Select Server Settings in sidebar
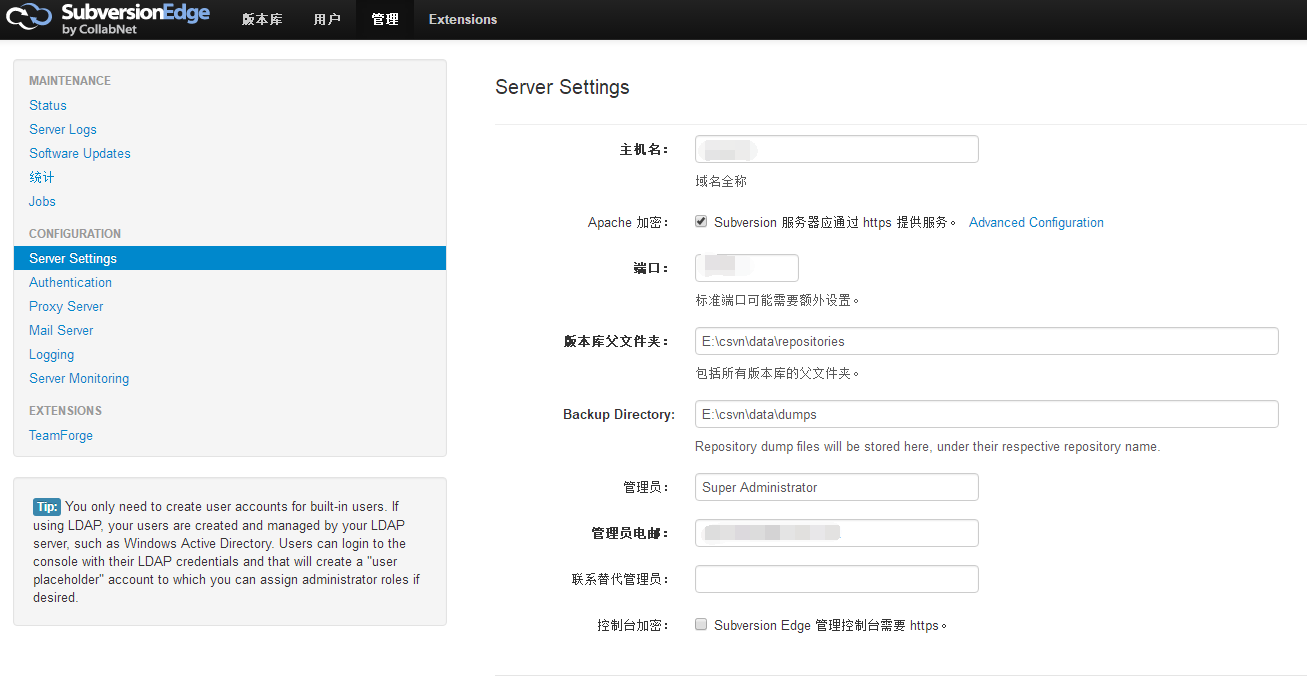1307x676 pixels. [x=230, y=258]
